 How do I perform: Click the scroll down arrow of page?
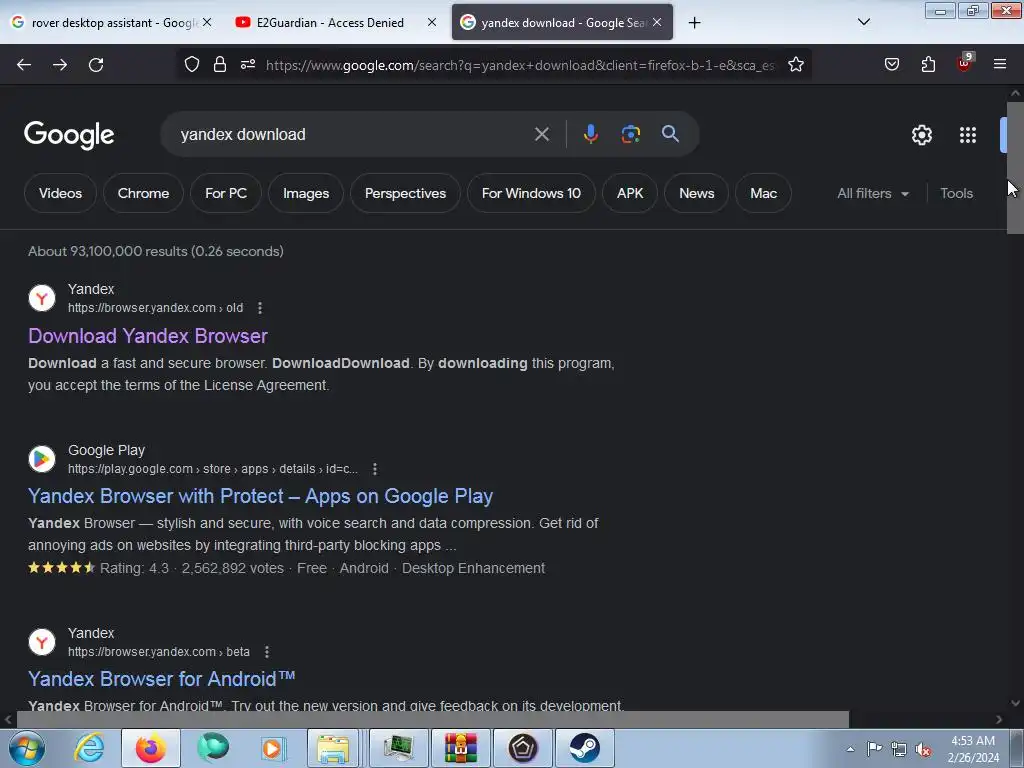1015,703
